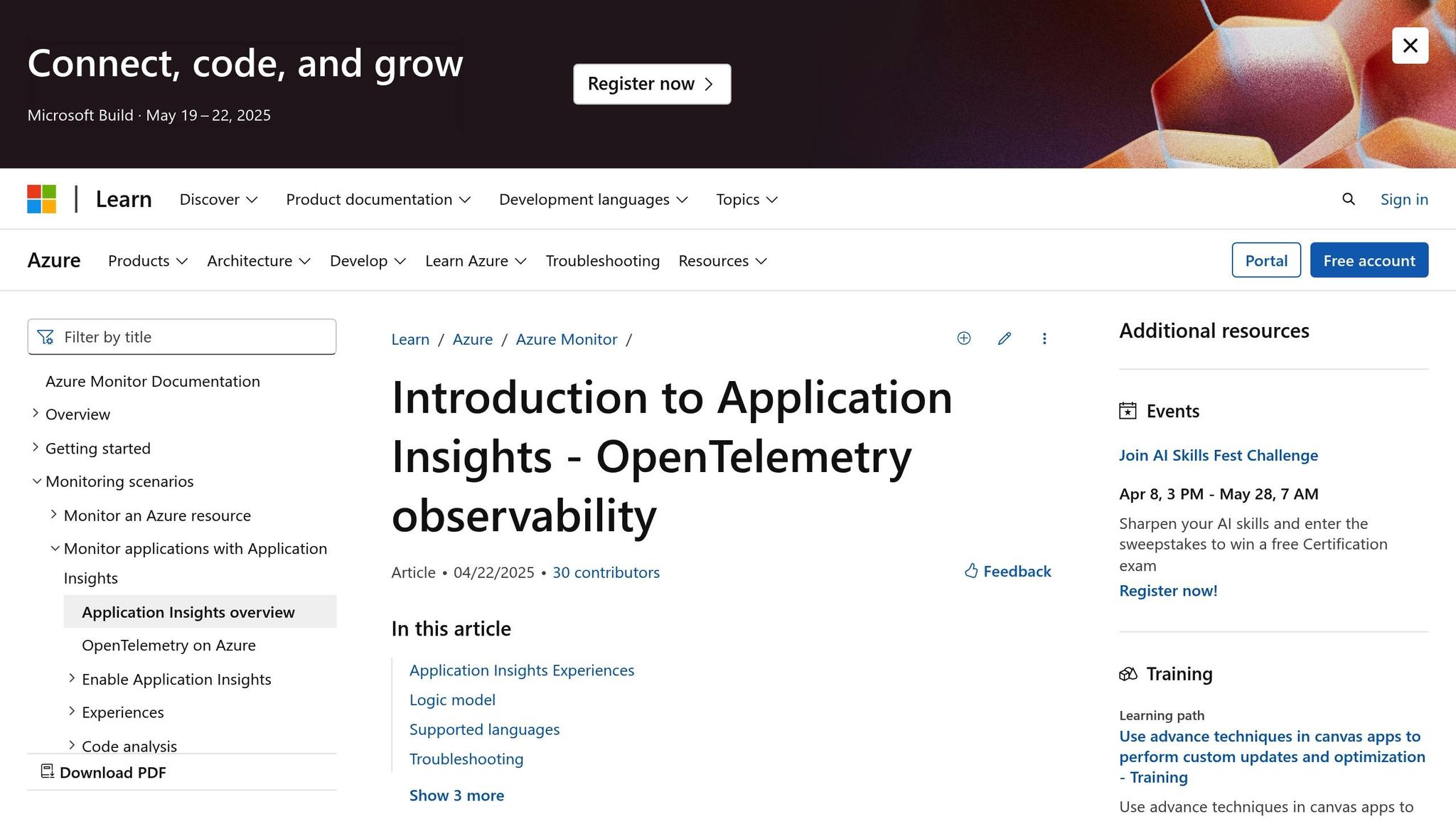Open canvas apps training learning path
Image resolution: width=1456 pixels, height=819 pixels.
tap(1272, 756)
